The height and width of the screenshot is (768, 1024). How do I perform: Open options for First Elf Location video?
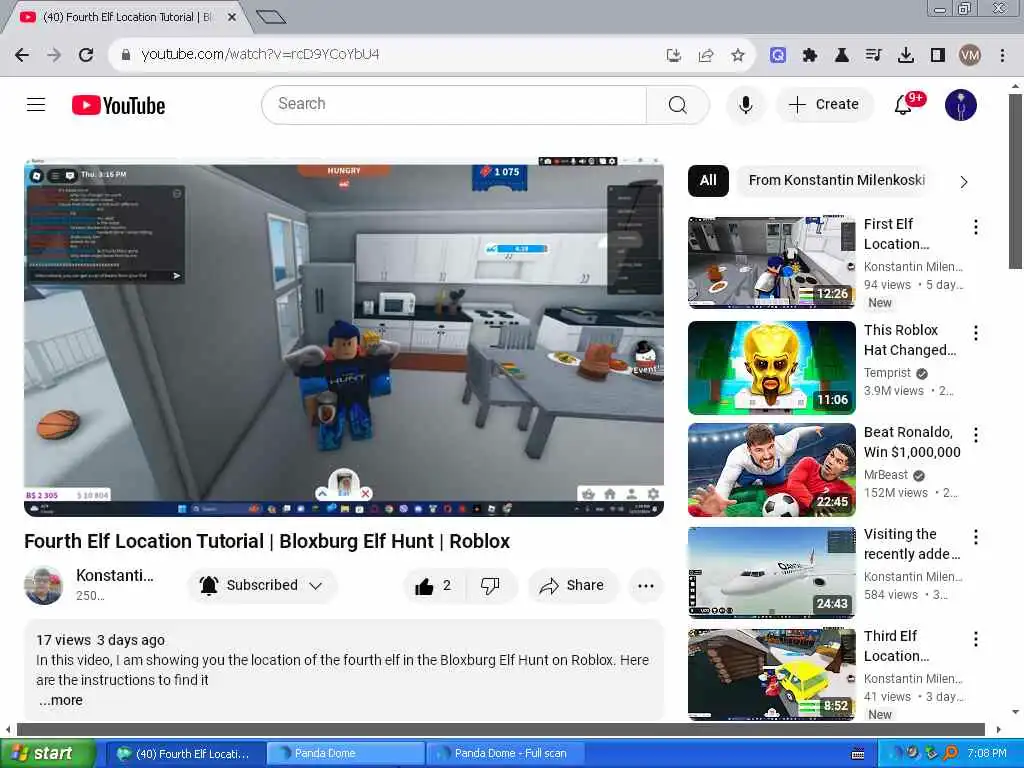(976, 227)
